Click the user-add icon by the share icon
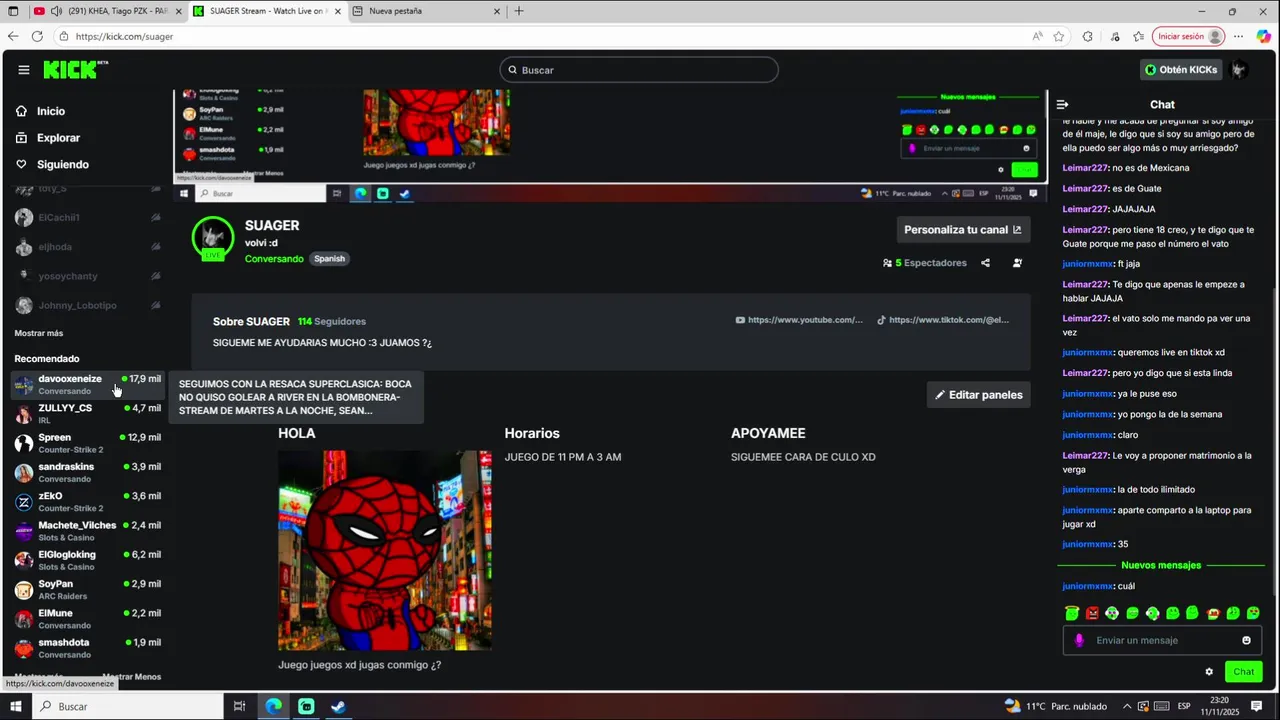Screen dimensions: 1280x720 pos(1017,263)
